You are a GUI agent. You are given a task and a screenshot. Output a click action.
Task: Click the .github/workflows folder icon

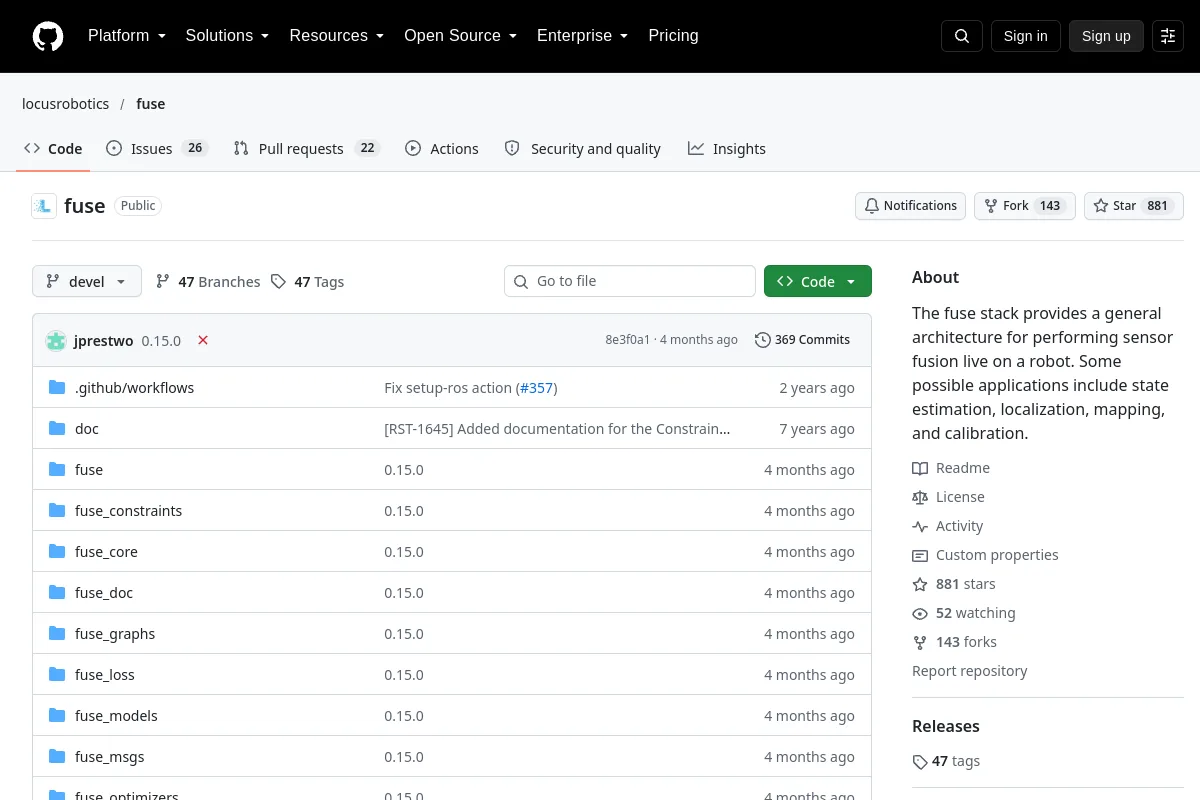(x=57, y=388)
